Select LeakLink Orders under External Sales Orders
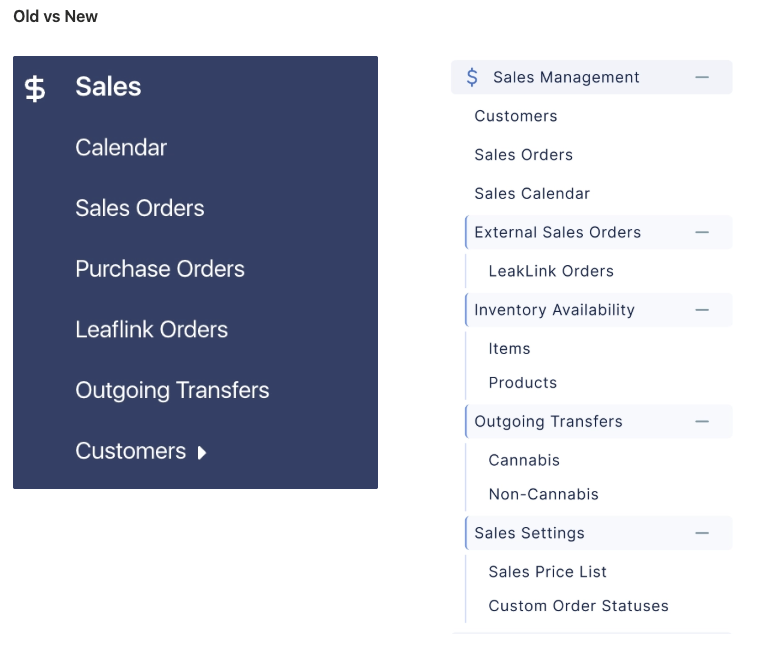774x655 pixels. coord(551,271)
